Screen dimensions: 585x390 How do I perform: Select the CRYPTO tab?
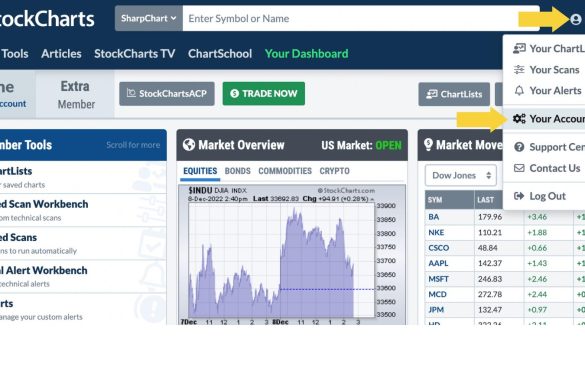coord(334,171)
